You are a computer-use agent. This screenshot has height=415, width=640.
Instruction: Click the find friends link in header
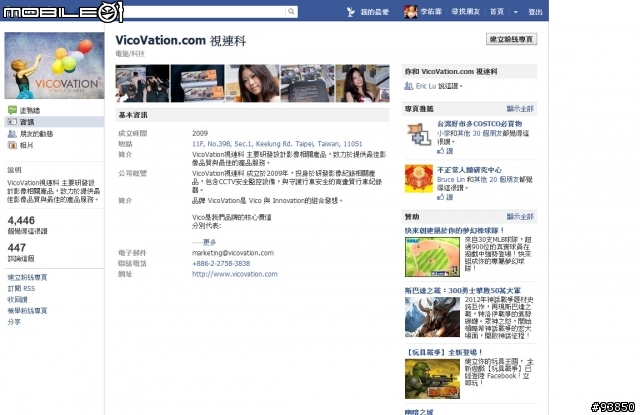[x=465, y=11]
